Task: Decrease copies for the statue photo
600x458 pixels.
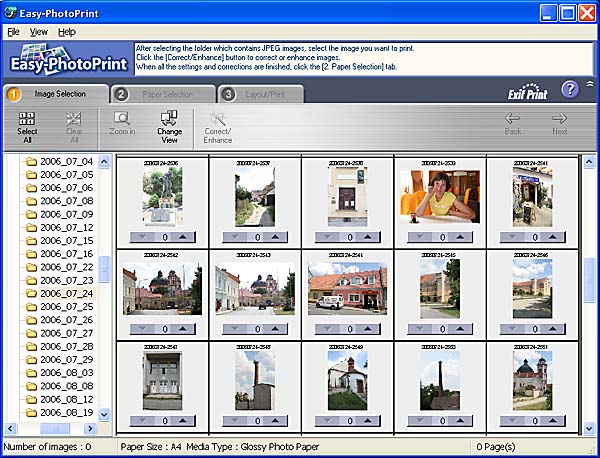Action: click(140, 237)
